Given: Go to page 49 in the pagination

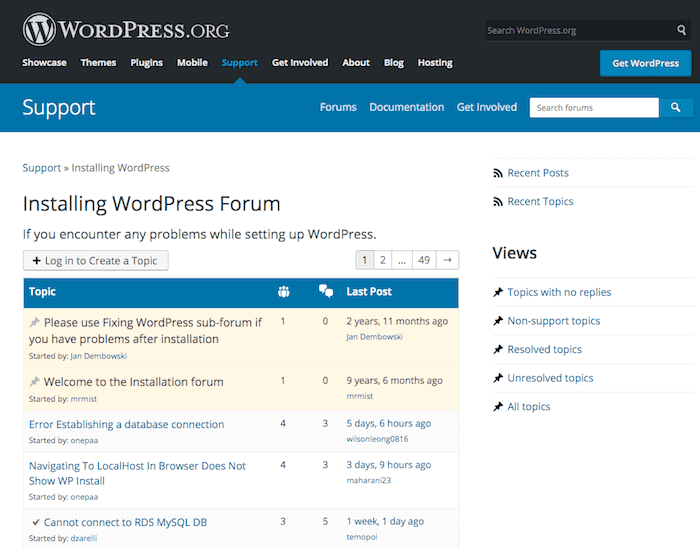Looking at the screenshot, I should pyautogui.click(x=424, y=260).
